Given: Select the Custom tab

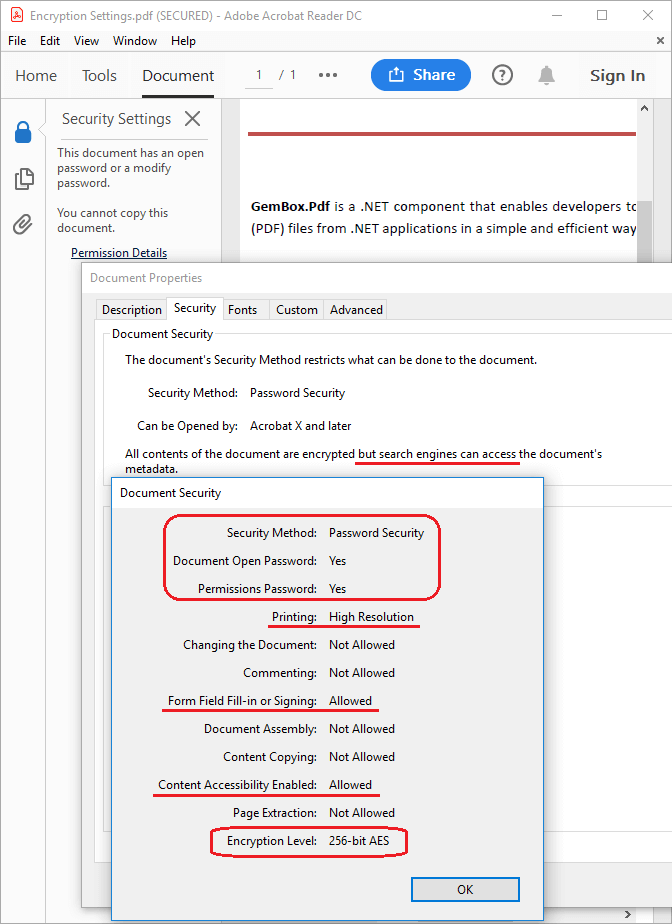Looking at the screenshot, I should click(x=296, y=310).
